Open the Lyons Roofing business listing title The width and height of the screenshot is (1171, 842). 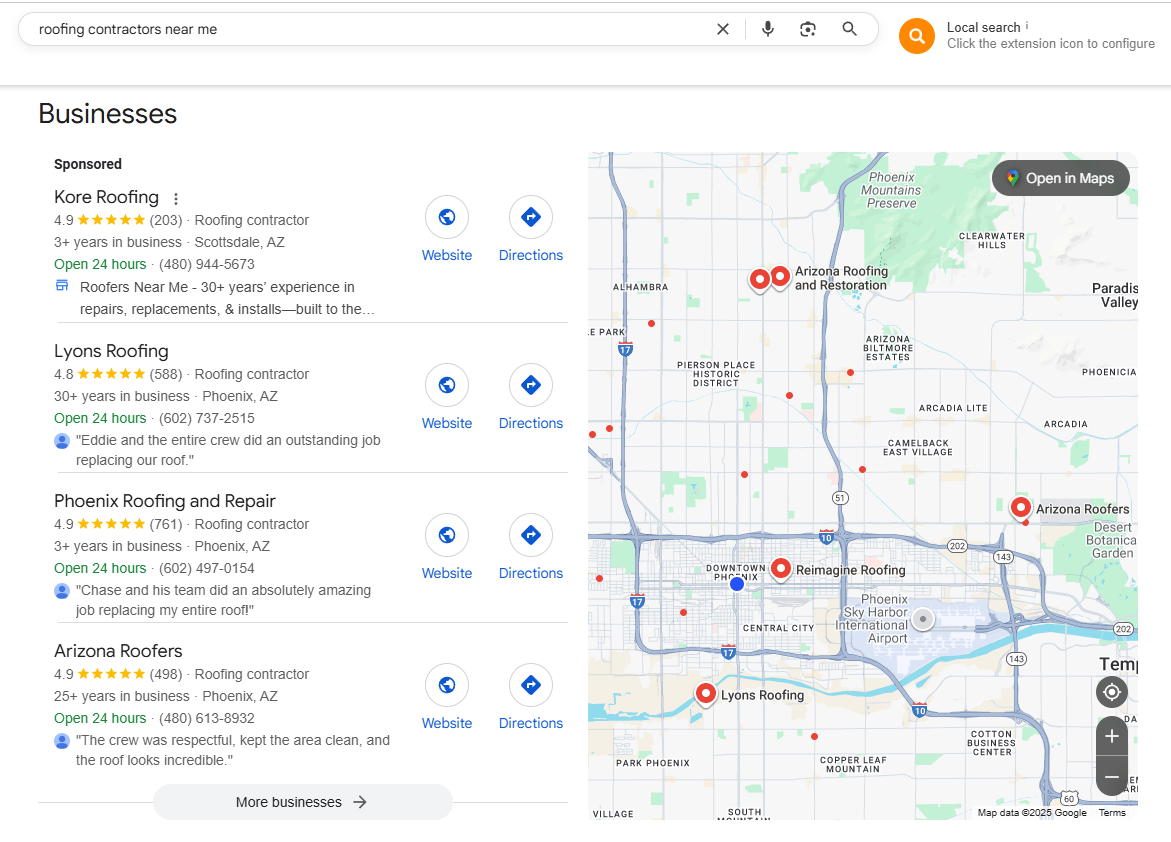pos(111,351)
